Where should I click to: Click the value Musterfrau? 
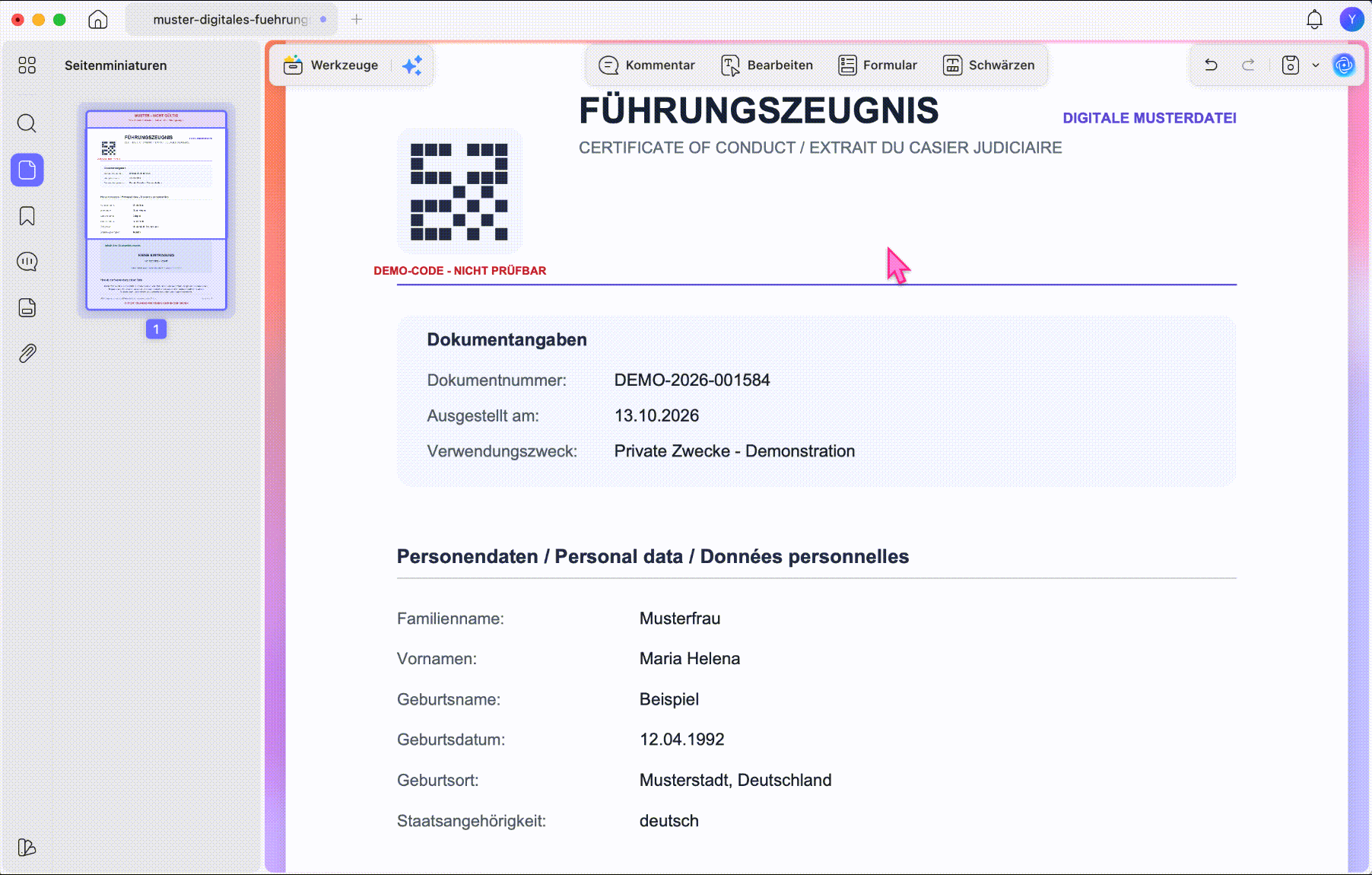680,619
